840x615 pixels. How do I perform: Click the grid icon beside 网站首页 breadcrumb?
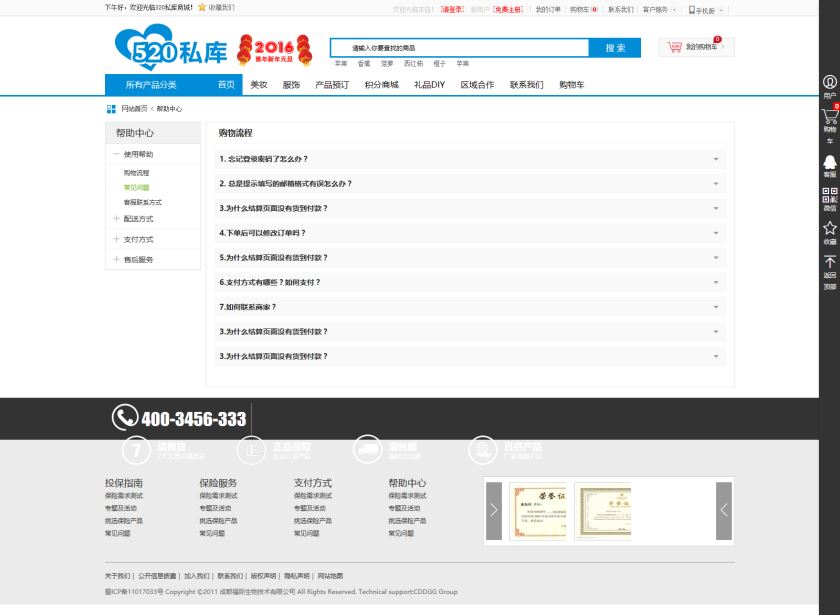pyautogui.click(x=111, y=109)
